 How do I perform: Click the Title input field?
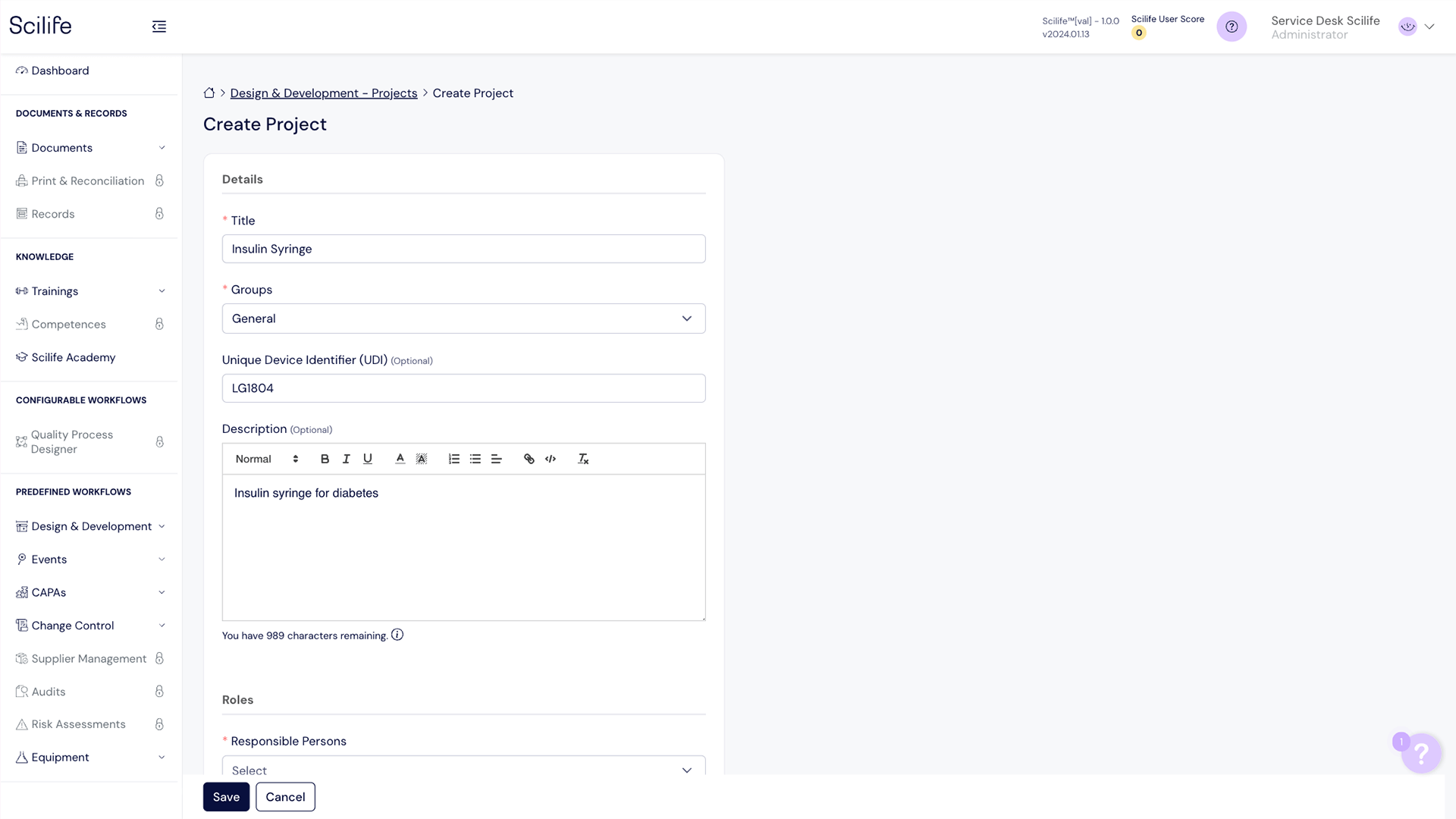click(x=463, y=249)
